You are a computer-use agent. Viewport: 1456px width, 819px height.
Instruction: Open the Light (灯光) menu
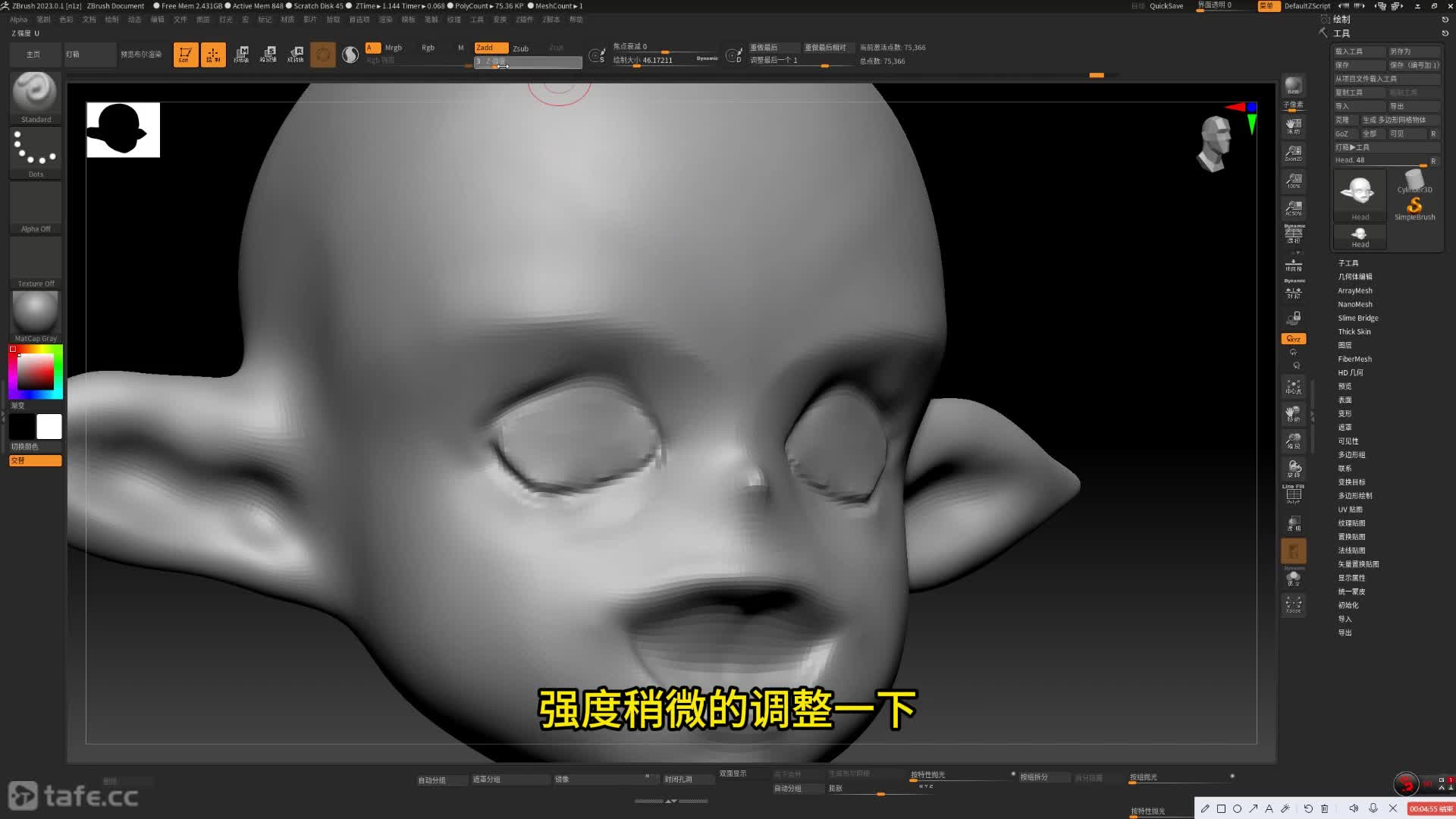point(226,20)
